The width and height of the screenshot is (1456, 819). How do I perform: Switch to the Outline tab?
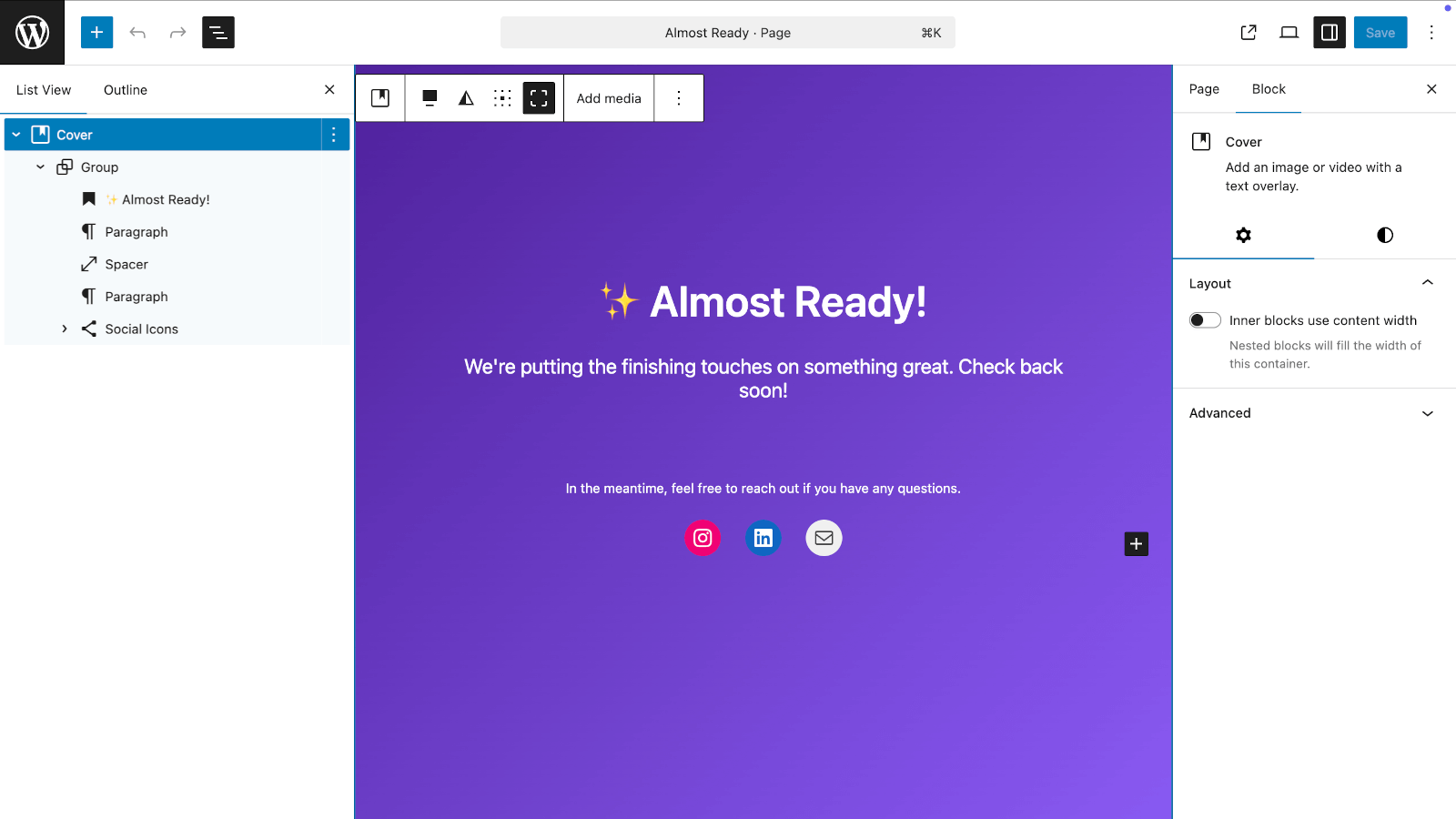(x=125, y=89)
